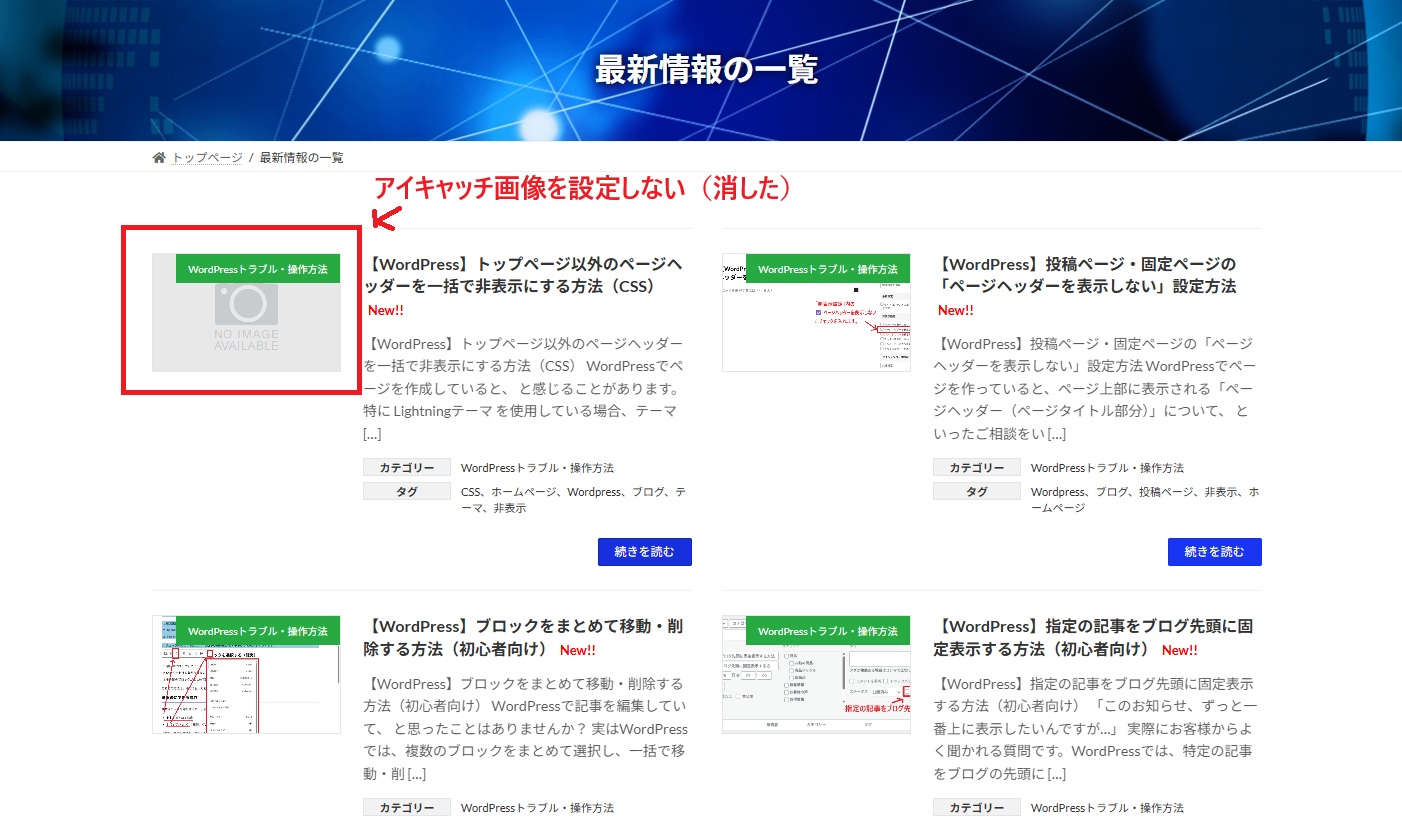Click the カテゴリー label button on the first article

pos(406,466)
